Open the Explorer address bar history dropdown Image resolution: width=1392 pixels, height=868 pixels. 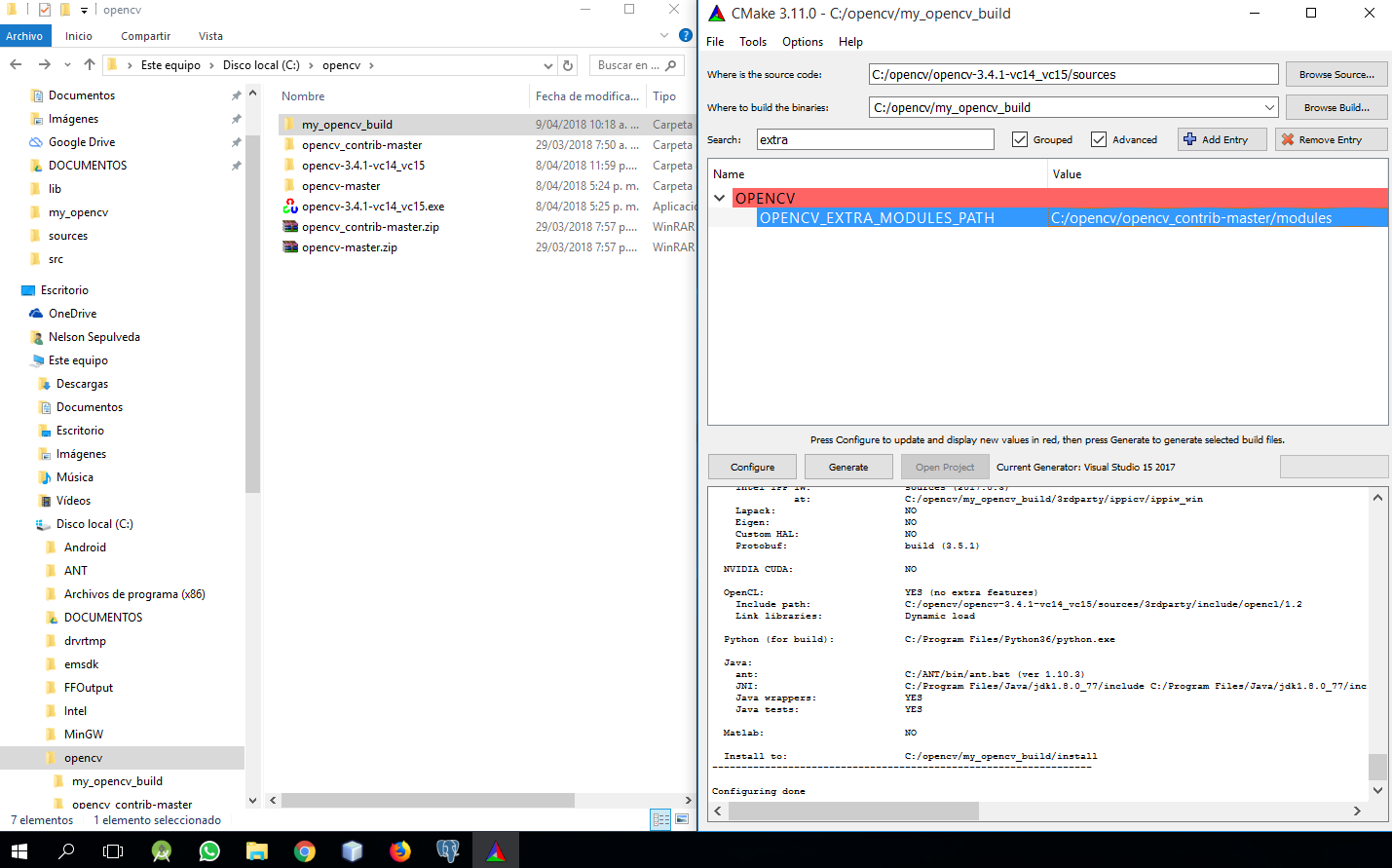[548, 65]
